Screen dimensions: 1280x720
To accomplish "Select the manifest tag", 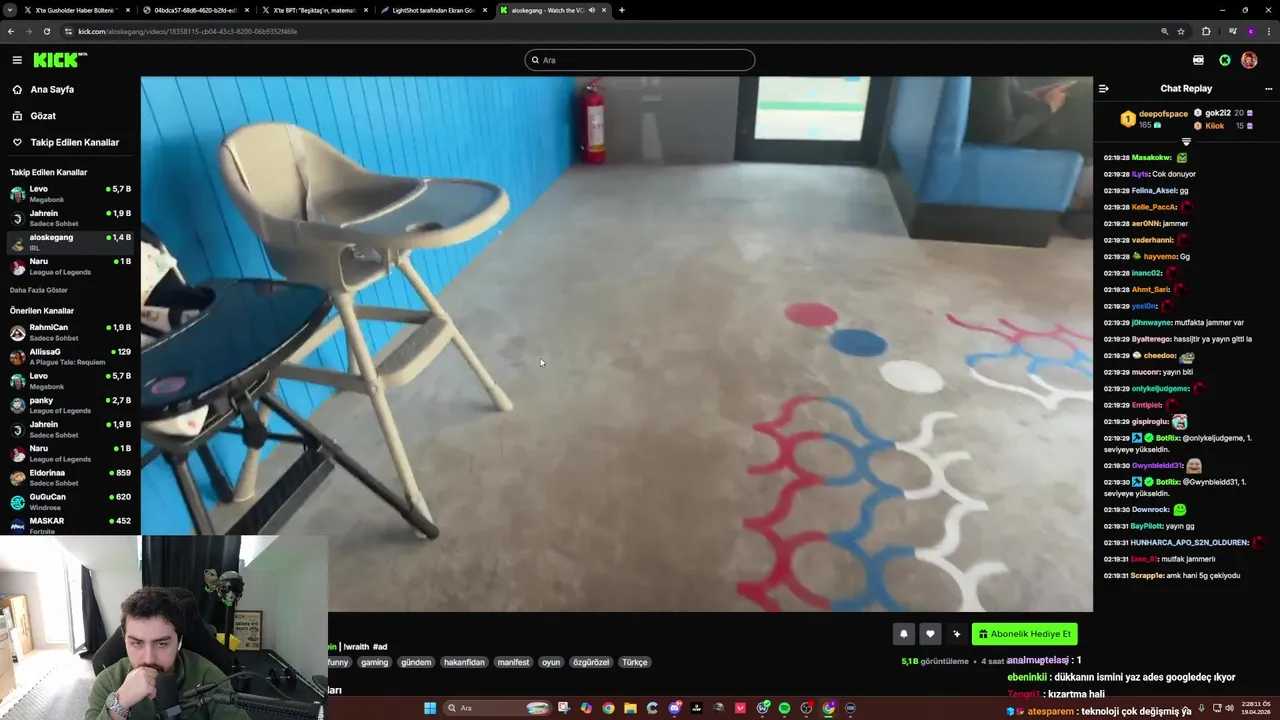I will pyautogui.click(x=513, y=662).
